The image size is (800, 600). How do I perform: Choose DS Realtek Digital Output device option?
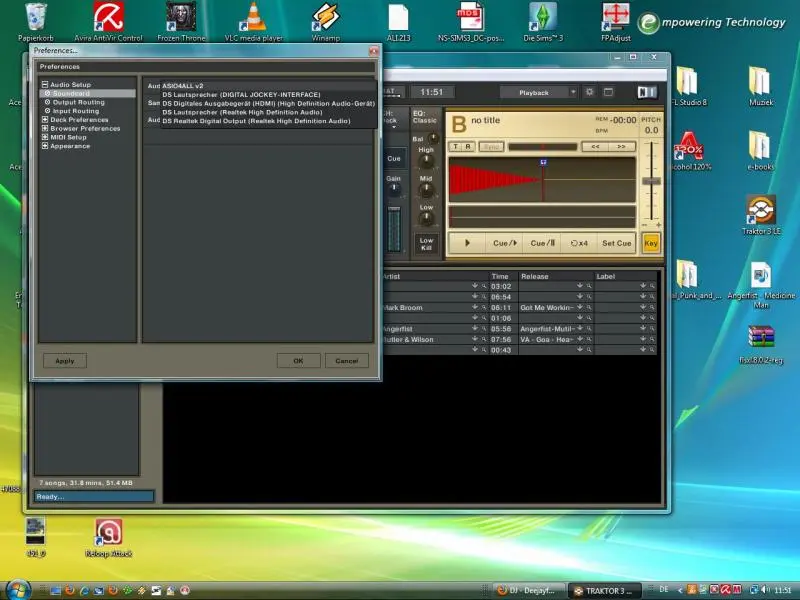click(256, 121)
